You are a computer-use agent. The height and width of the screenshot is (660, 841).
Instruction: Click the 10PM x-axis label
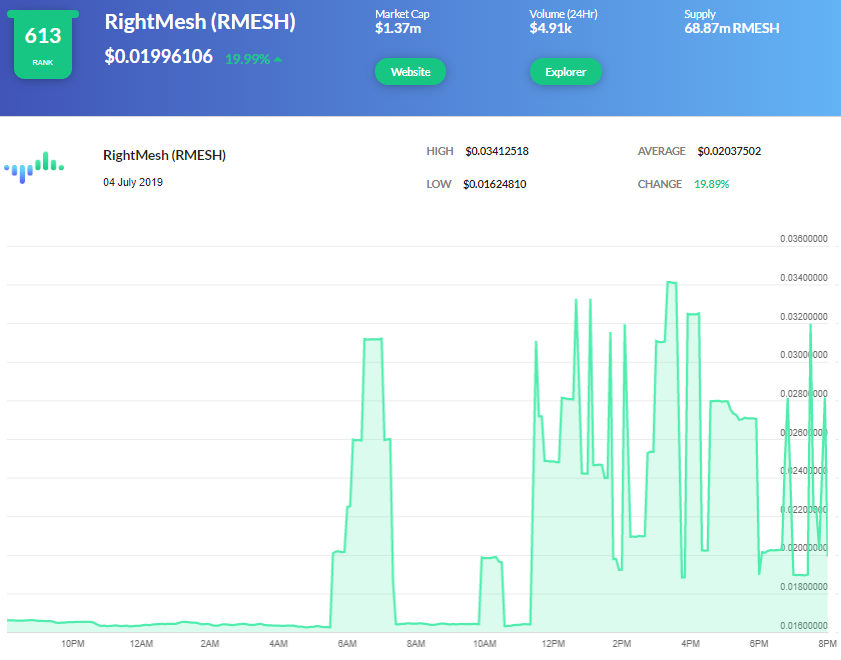(x=72, y=643)
